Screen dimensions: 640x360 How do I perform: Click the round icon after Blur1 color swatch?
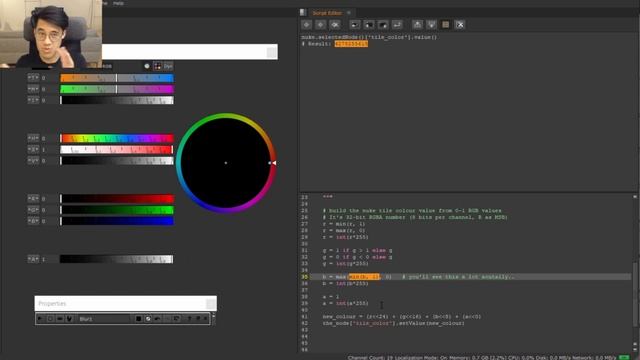coord(148,319)
